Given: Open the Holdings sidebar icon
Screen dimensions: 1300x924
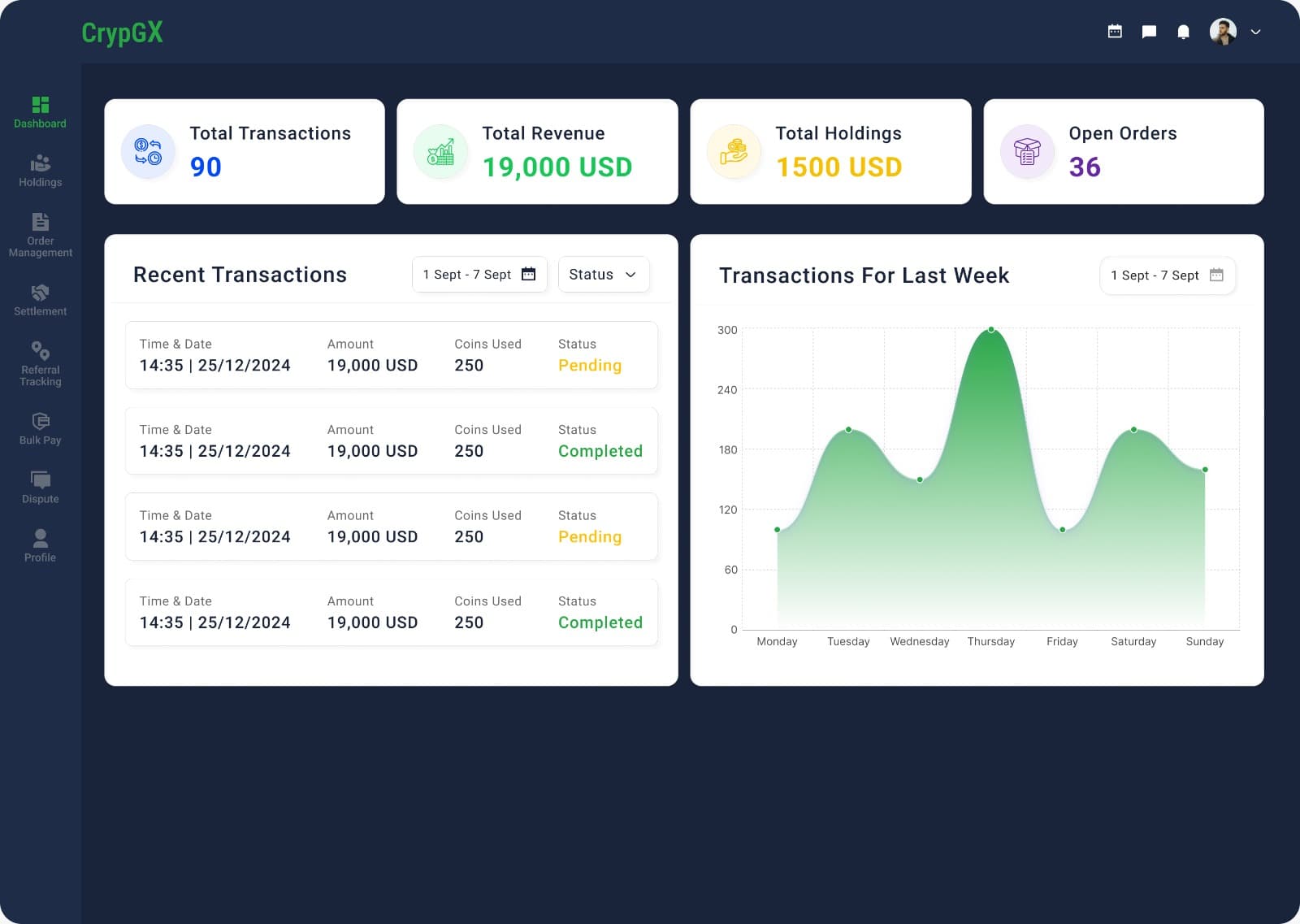Looking at the screenshot, I should point(40,163).
